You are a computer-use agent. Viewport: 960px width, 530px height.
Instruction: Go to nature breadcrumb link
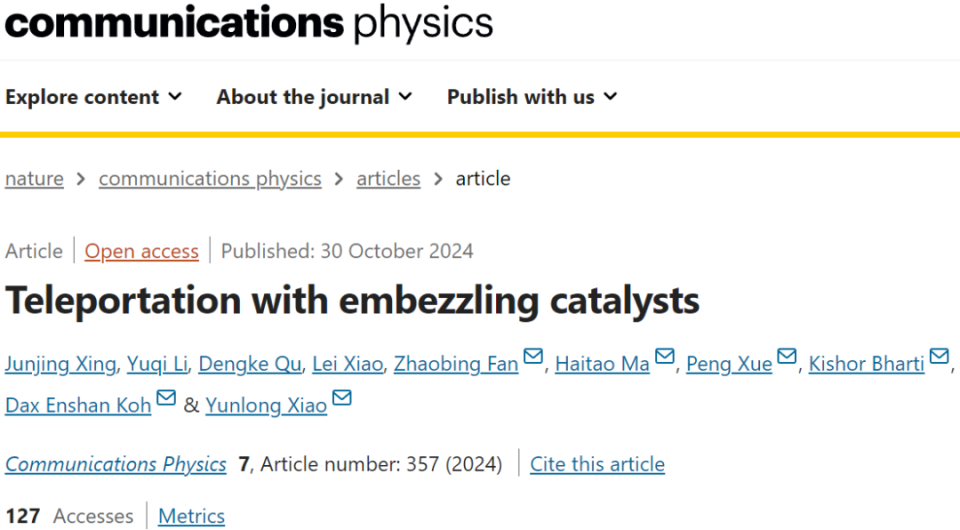pos(34,179)
